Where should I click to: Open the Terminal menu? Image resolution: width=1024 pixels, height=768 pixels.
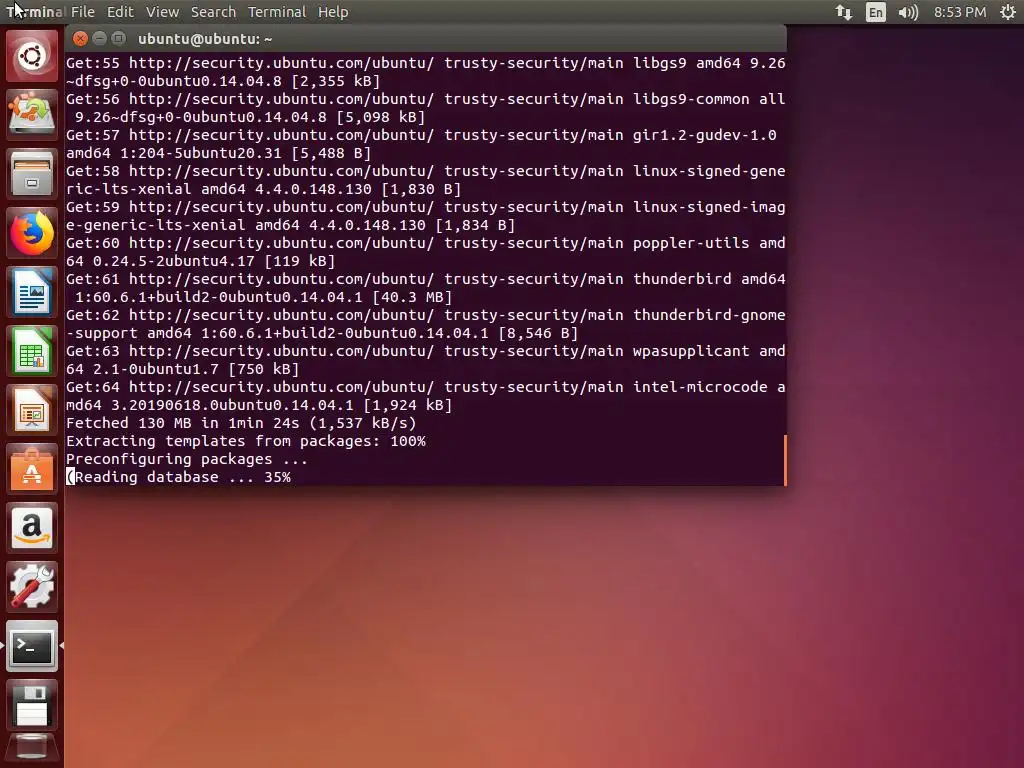pos(277,12)
